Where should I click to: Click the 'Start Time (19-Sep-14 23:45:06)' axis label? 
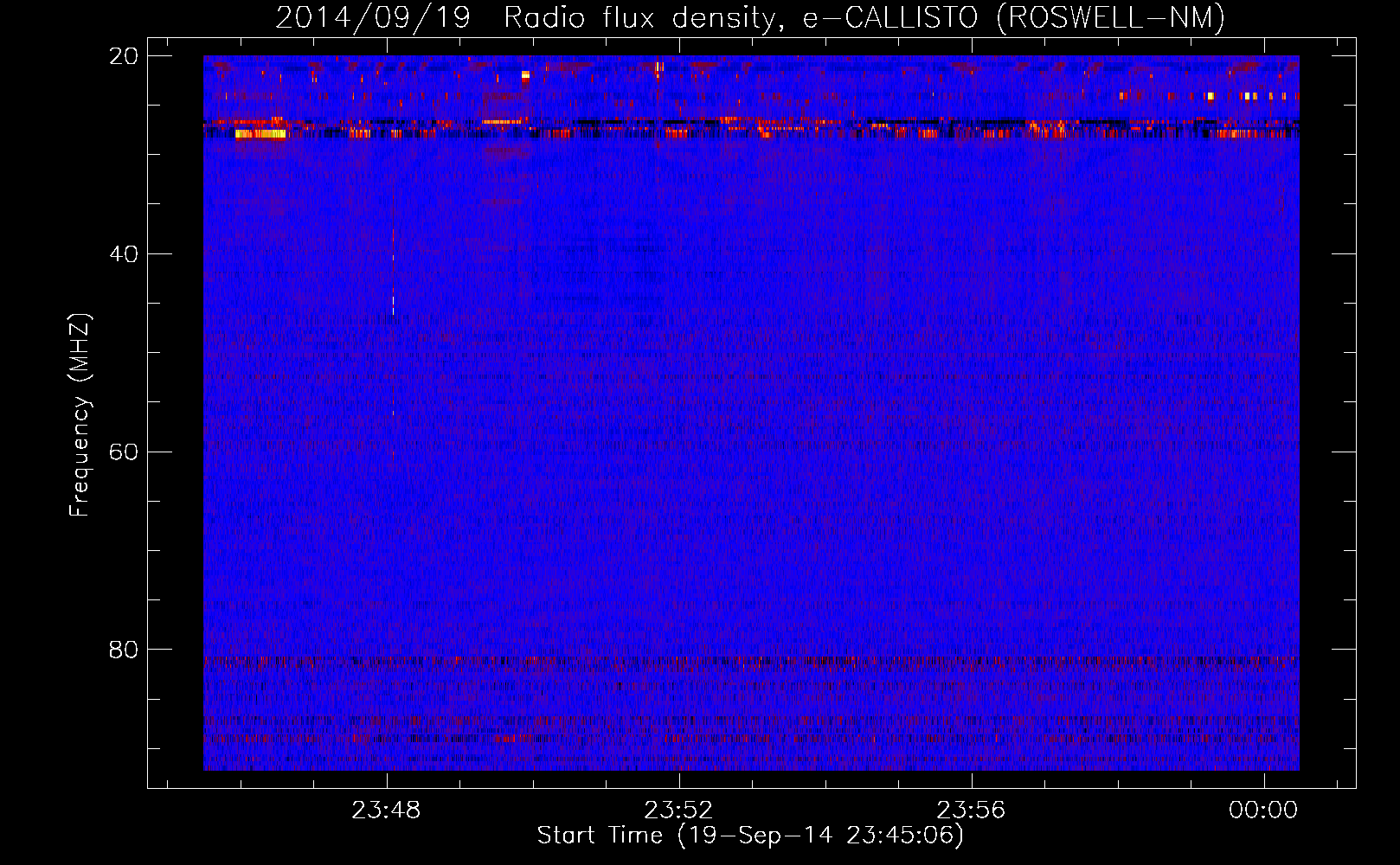click(x=750, y=836)
